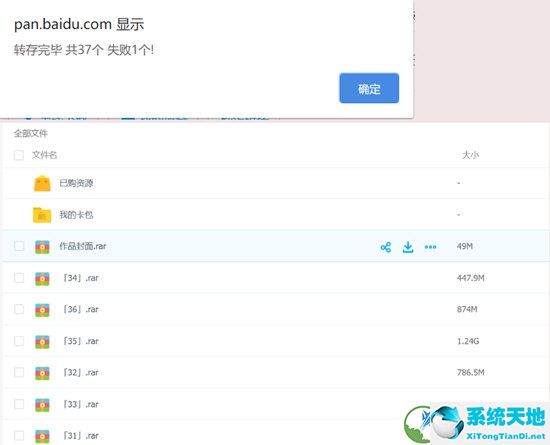
Task: Check the box for 「33」.rar
Action: 19,404
